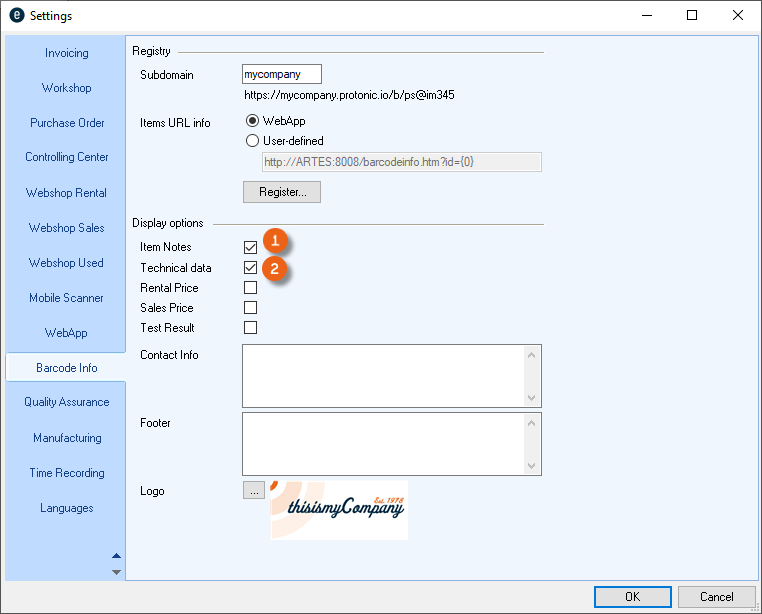
Task: Click the Logo browse (...) button
Action: tap(254, 491)
